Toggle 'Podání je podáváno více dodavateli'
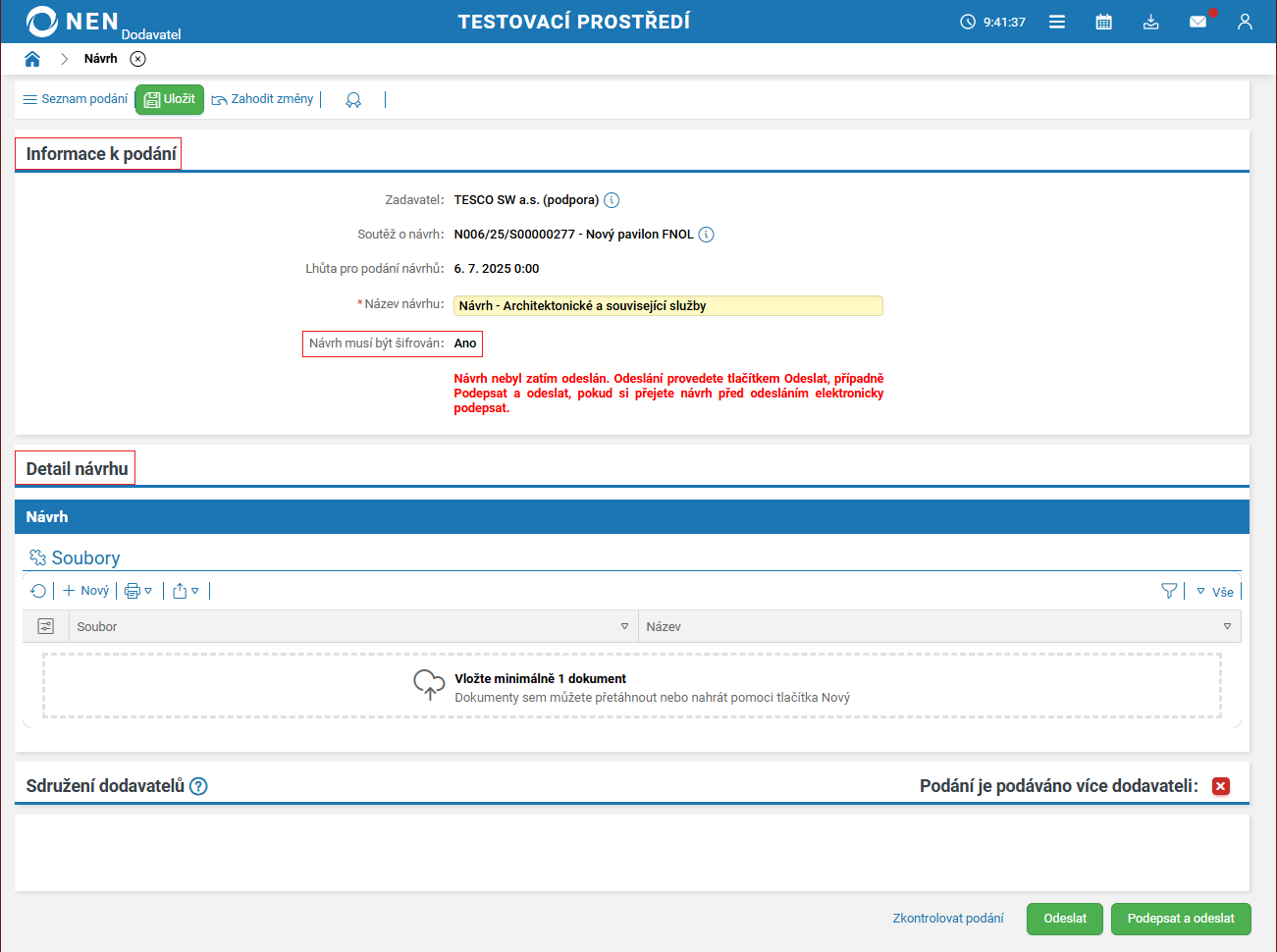 tap(1221, 786)
